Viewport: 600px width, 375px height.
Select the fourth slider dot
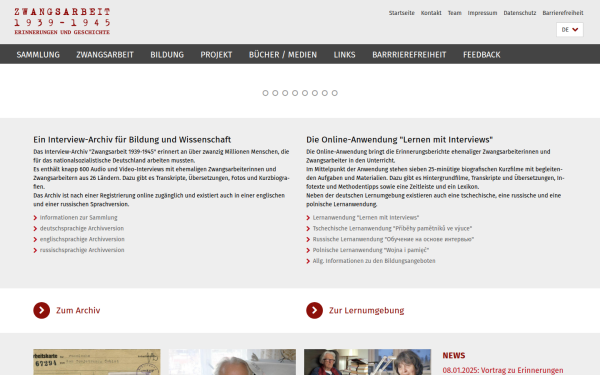[295, 93]
